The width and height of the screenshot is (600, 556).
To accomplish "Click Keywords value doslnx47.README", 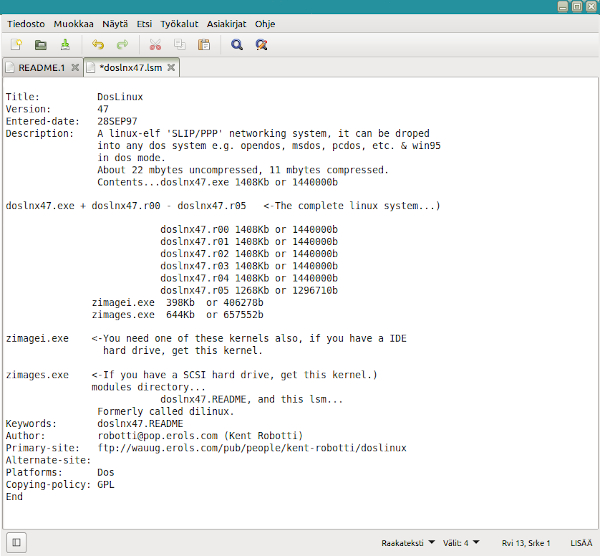I will click(140, 424).
